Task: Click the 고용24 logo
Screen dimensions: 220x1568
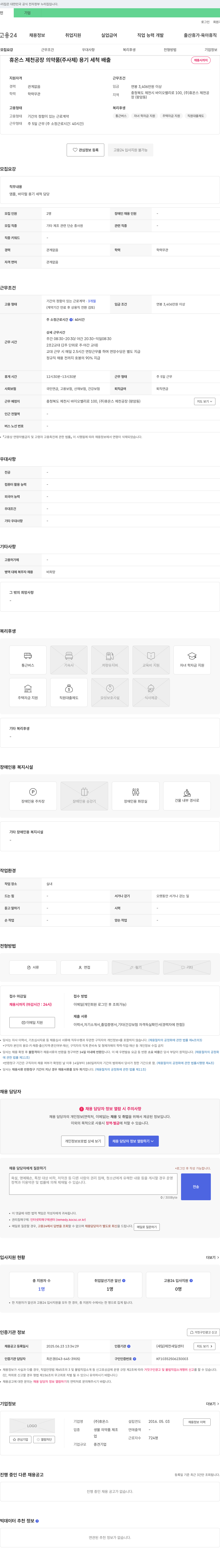Action: click(8, 35)
